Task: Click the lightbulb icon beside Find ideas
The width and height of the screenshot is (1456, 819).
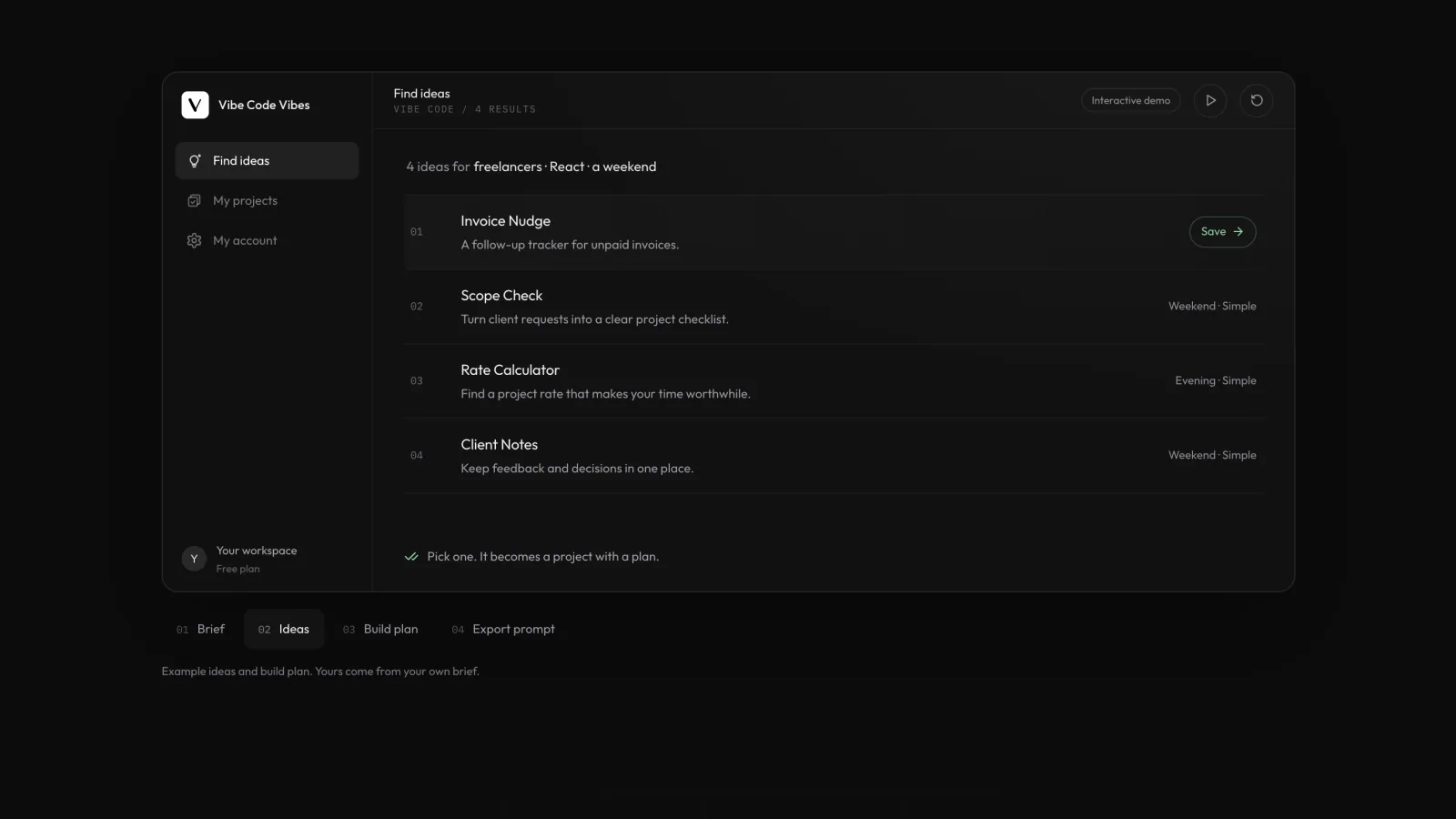Action: click(194, 161)
